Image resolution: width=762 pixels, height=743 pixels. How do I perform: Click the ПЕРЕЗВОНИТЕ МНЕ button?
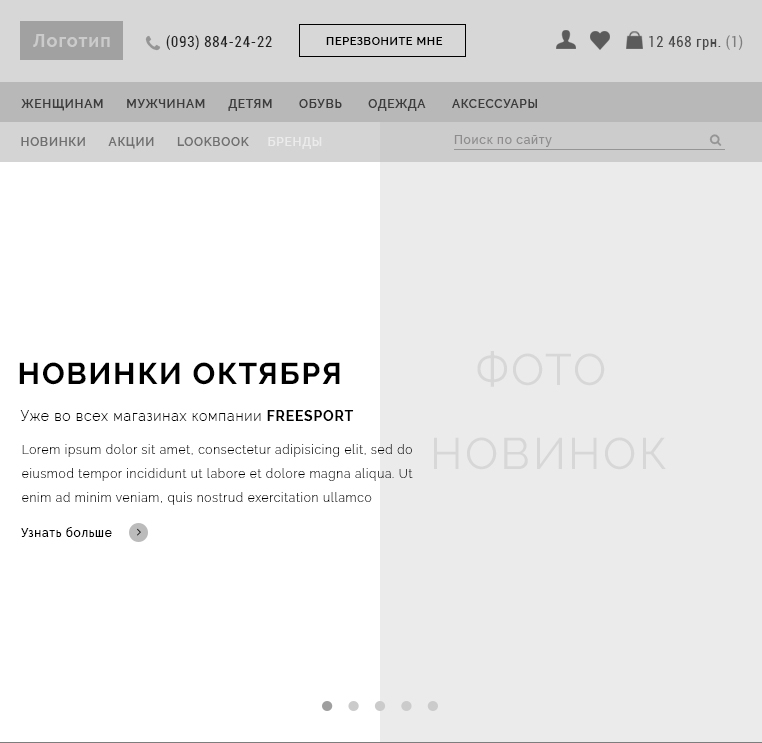(x=382, y=40)
